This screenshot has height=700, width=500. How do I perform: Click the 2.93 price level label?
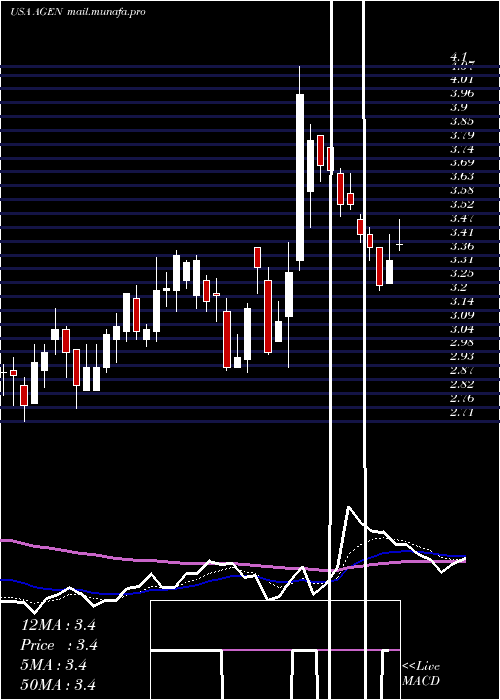462,357
